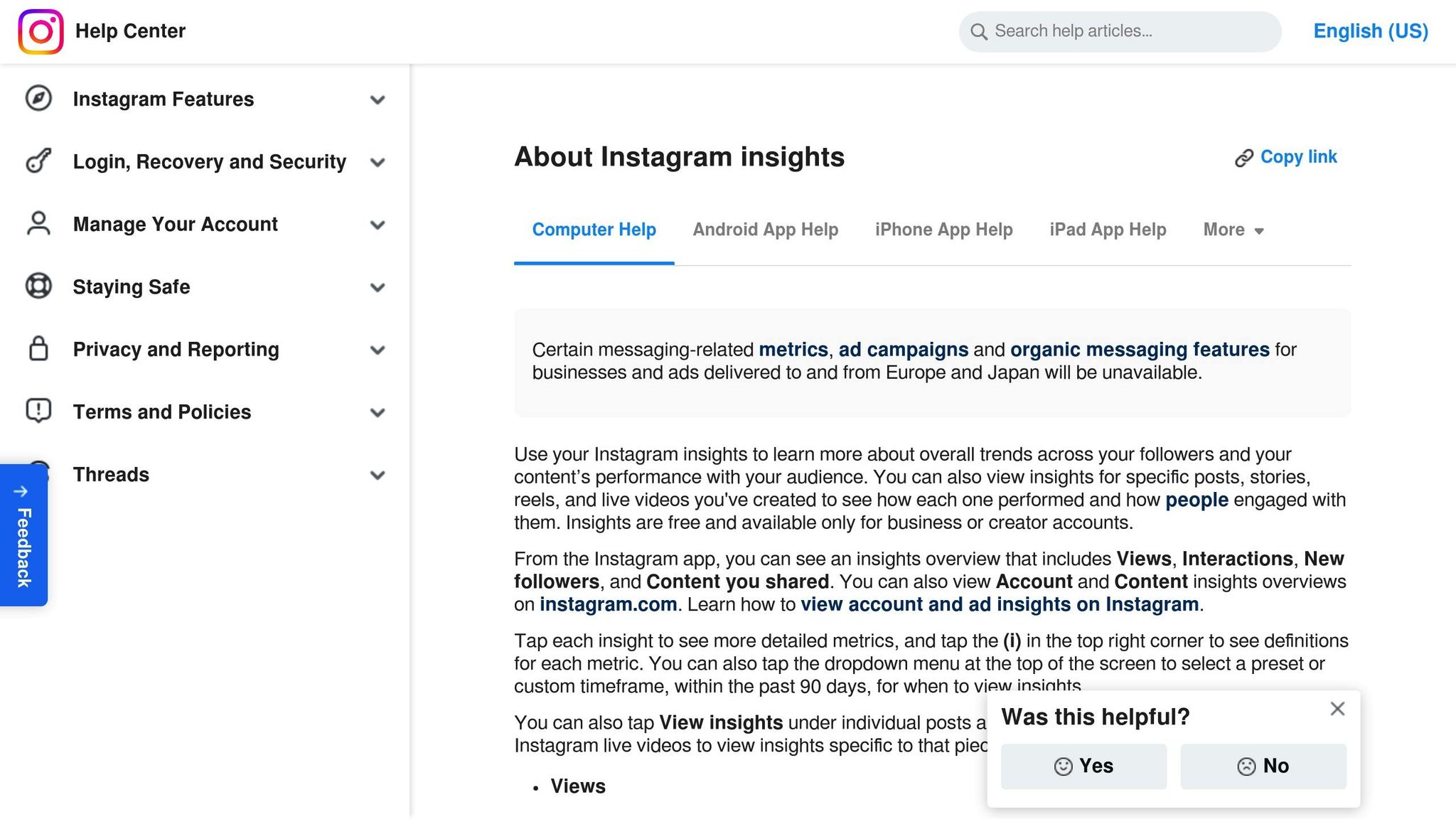Click the exclamation icon beside Terms and Policies
Image resolution: width=1456 pixels, height=819 pixels.
point(38,411)
